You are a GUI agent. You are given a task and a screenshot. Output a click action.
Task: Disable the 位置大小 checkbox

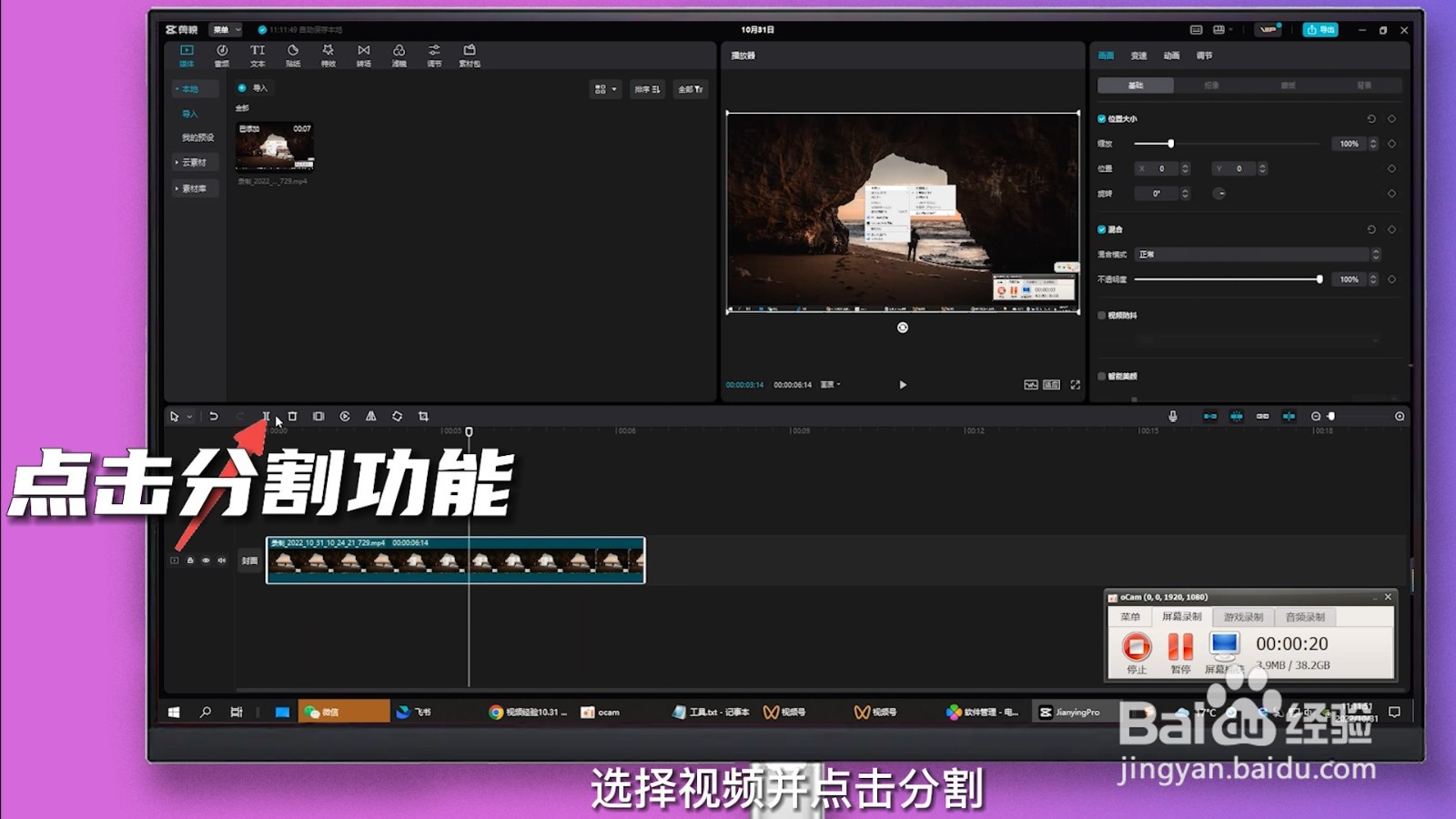1101,118
